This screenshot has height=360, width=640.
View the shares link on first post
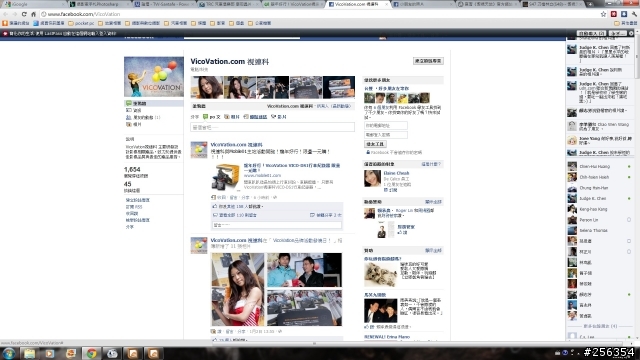326,215
